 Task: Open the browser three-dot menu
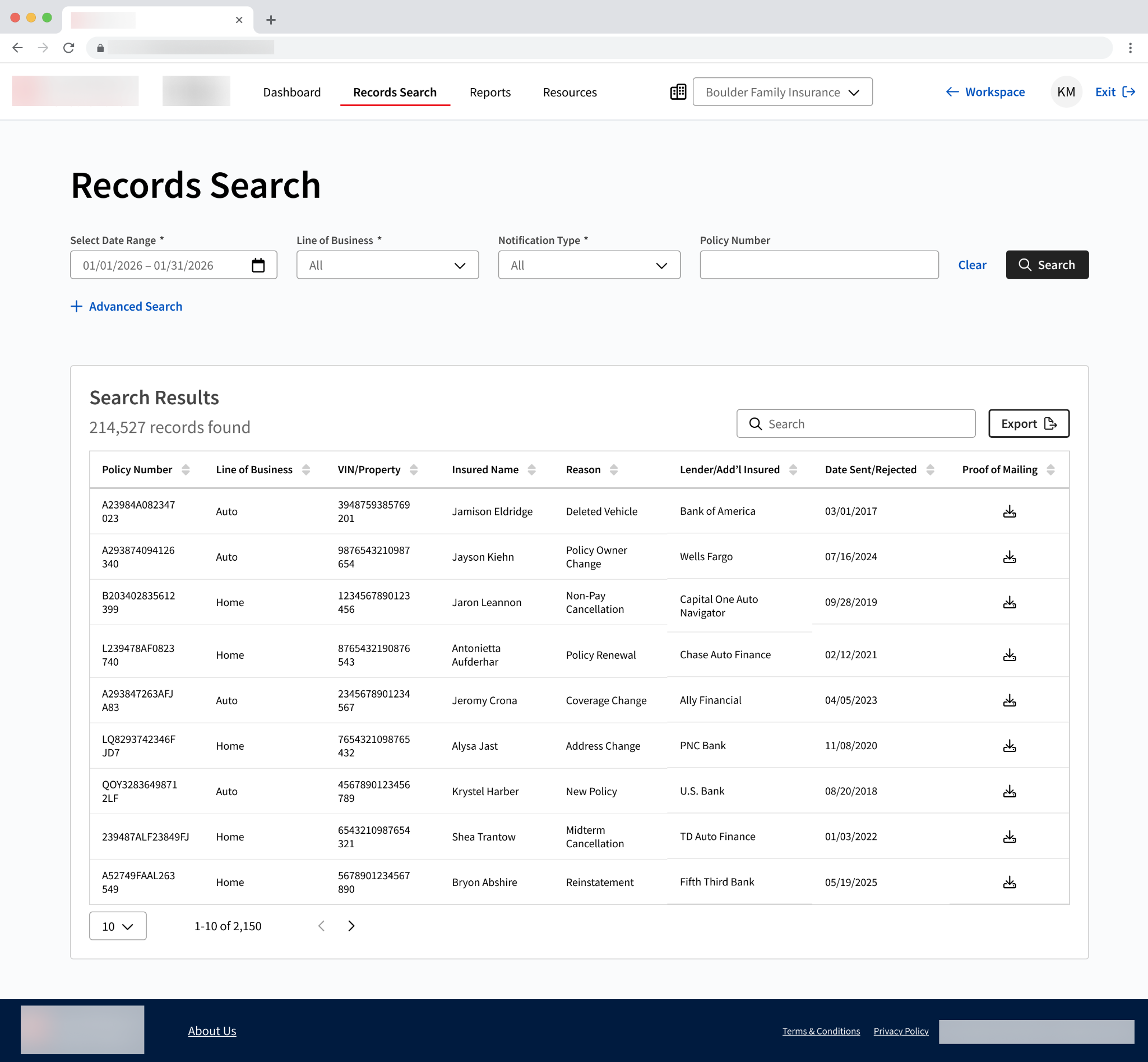pyautogui.click(x=1130, y=48)
